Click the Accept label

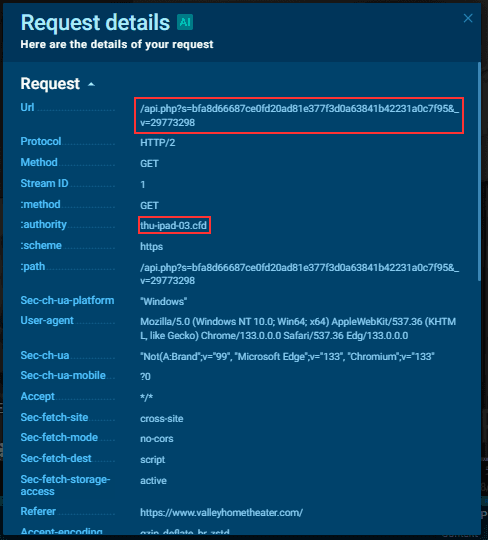click(38, 396)
